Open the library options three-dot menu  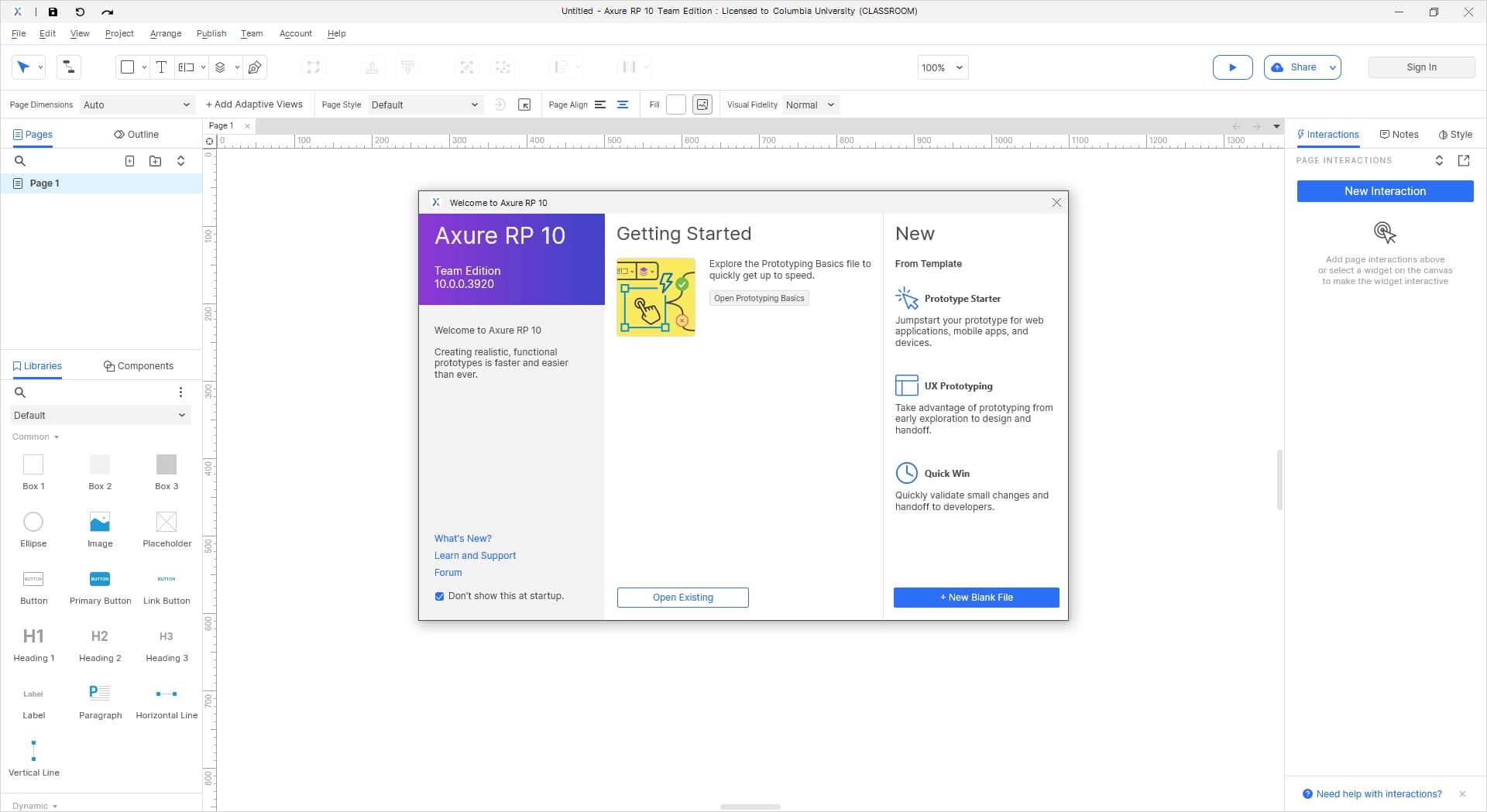(180, 392)
